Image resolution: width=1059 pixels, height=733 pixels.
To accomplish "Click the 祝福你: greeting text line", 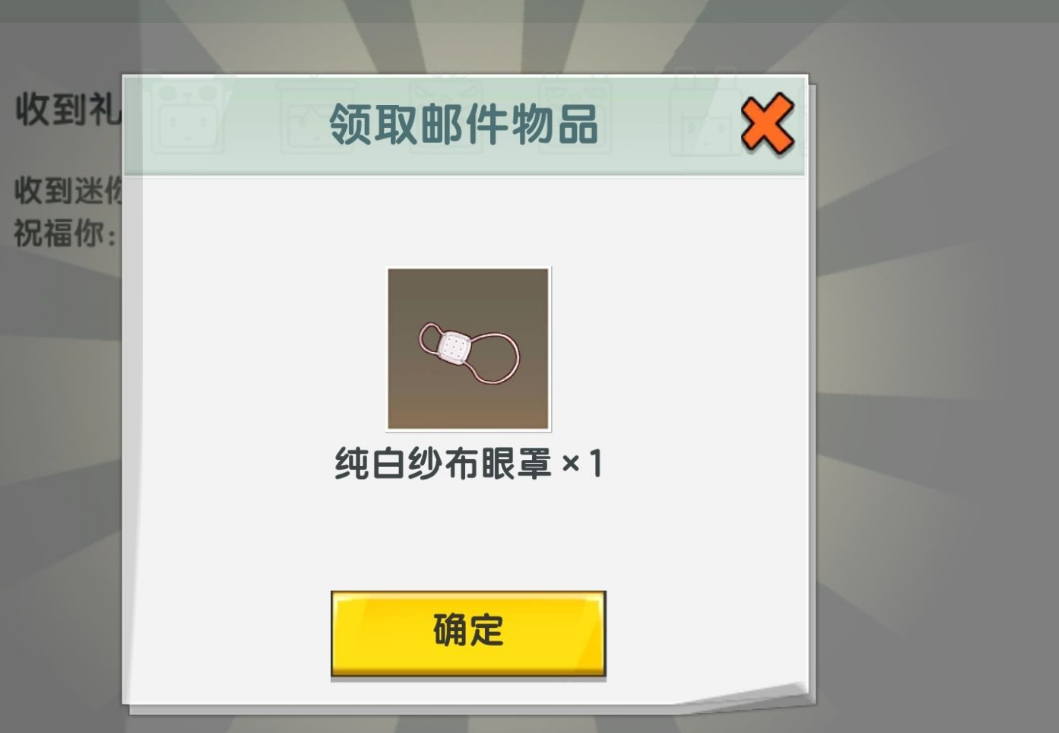I will [x=65, y=234].
